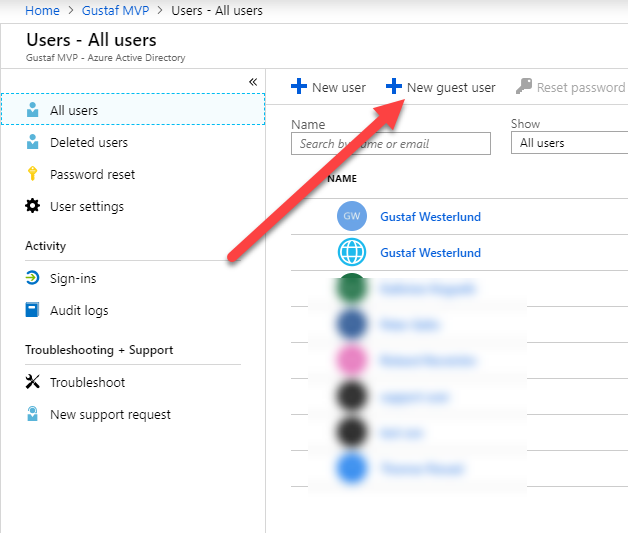Click the New guest user button label

tap(451, 87)
